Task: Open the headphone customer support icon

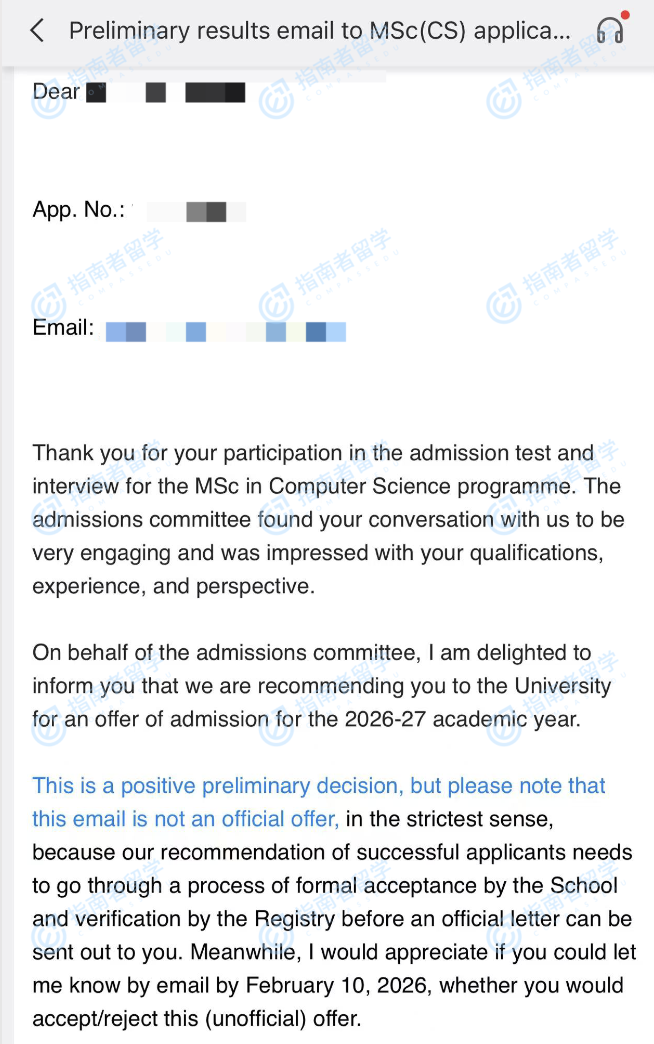Action: [609, 31]
